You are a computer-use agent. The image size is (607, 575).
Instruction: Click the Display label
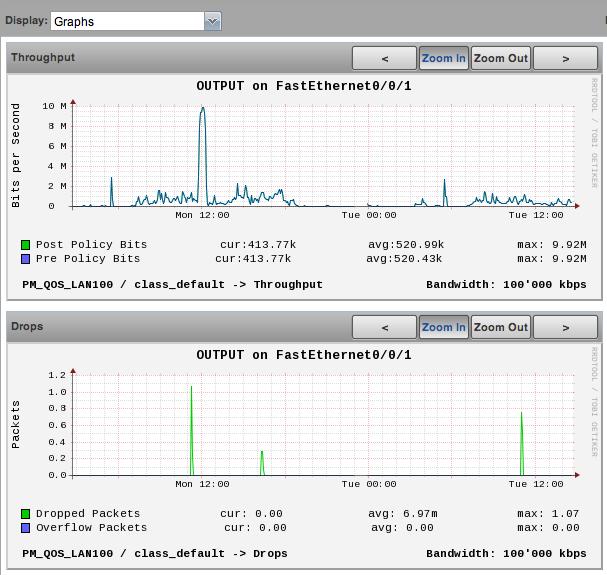(26, 21)
